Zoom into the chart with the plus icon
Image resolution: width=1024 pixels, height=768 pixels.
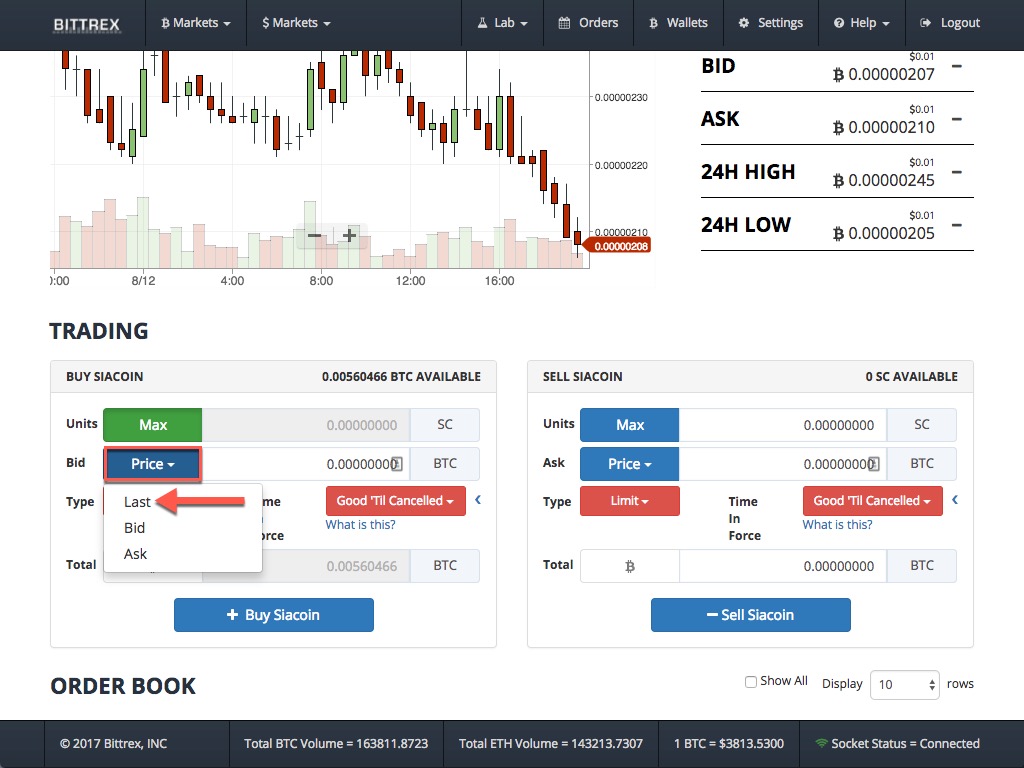pyautogui.click(x=349, y=236)
